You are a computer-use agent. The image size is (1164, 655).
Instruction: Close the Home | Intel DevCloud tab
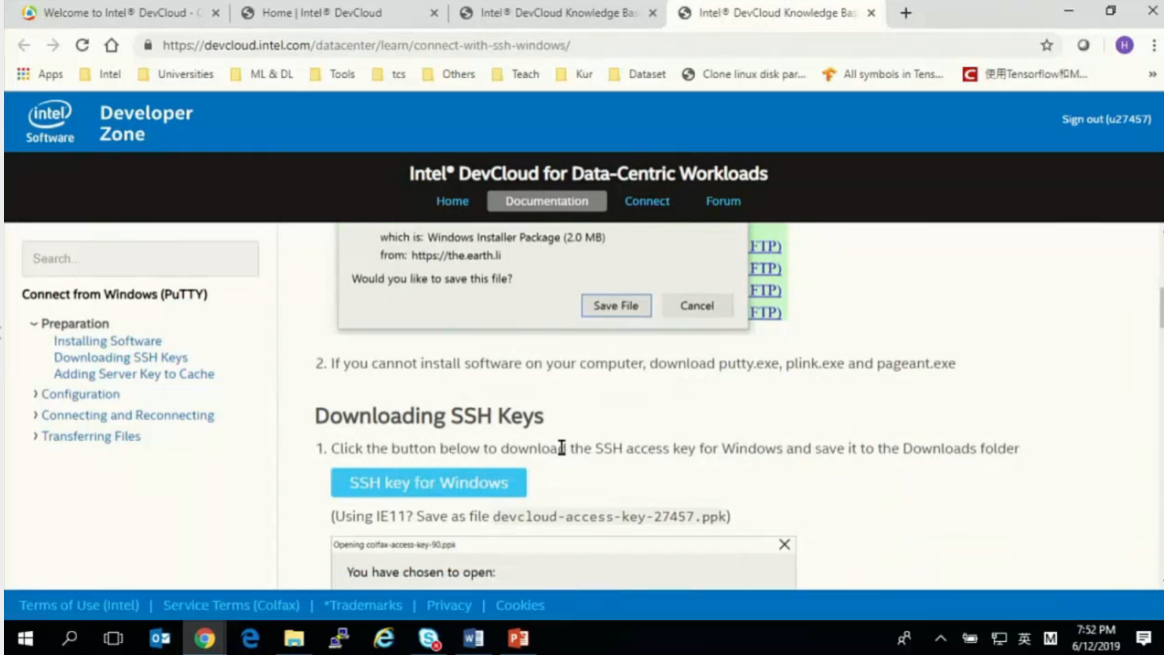(434, 13)
